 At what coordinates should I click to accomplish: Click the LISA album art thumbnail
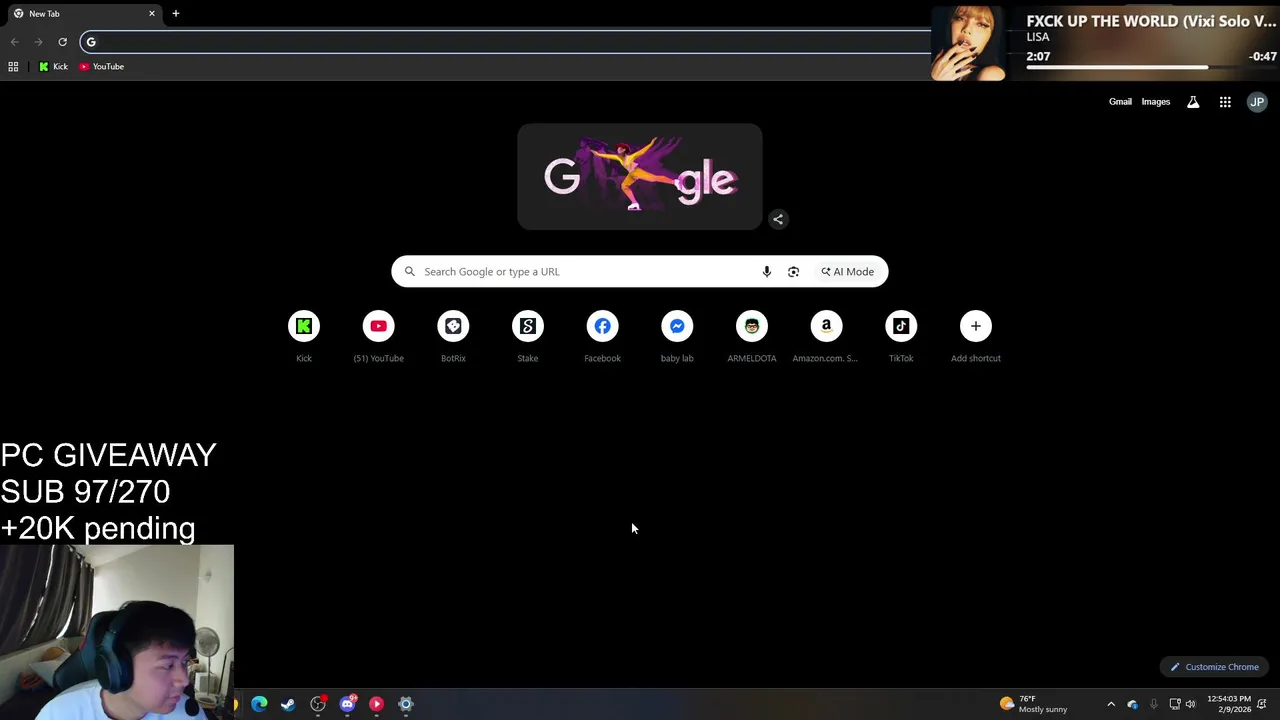968,43
